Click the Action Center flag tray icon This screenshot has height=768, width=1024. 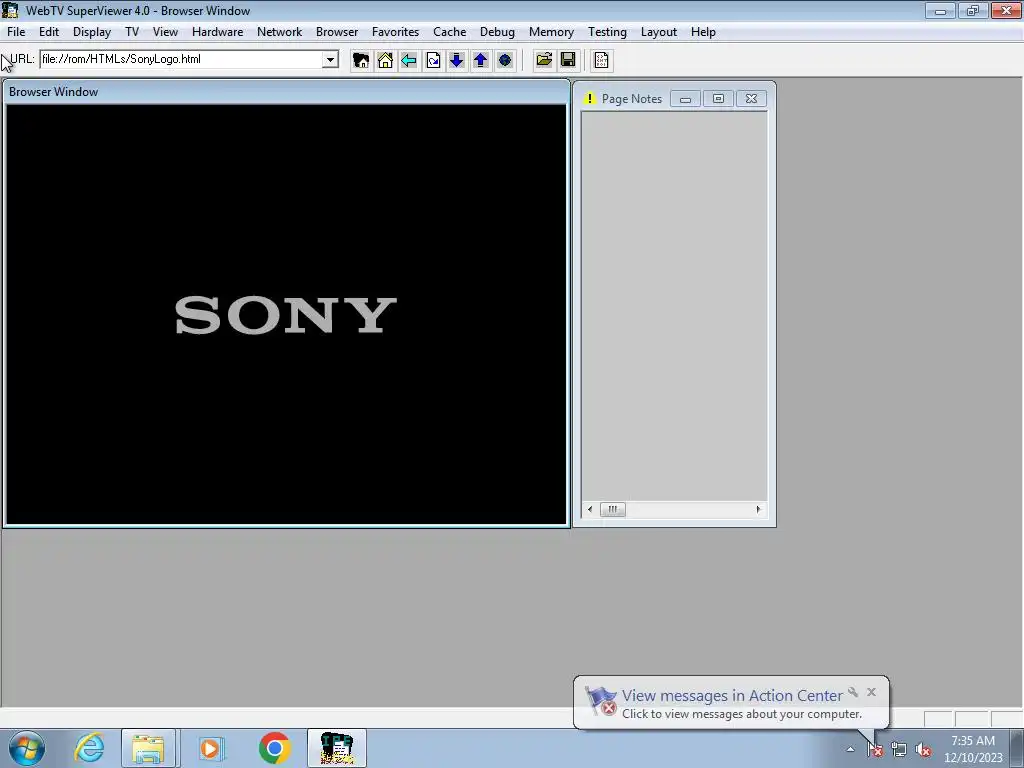pyautogui.click(x=875, y=750)
